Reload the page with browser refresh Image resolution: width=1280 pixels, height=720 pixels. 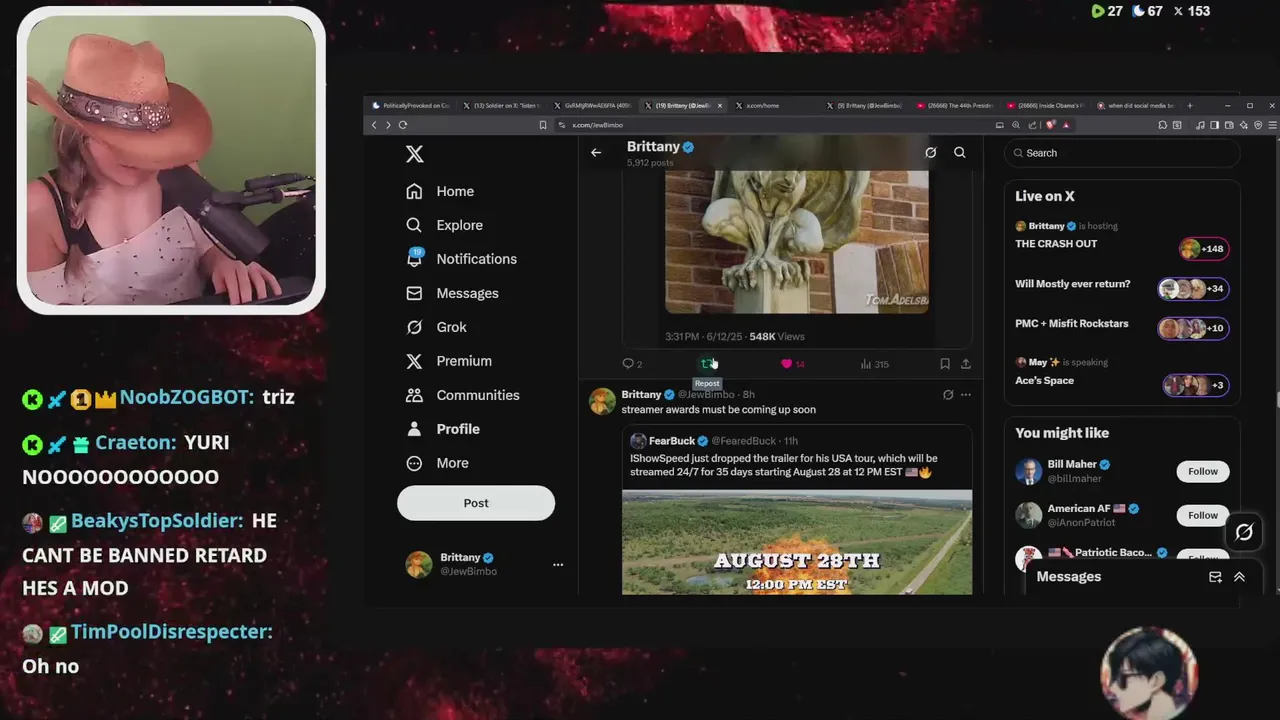click(403, 125)
